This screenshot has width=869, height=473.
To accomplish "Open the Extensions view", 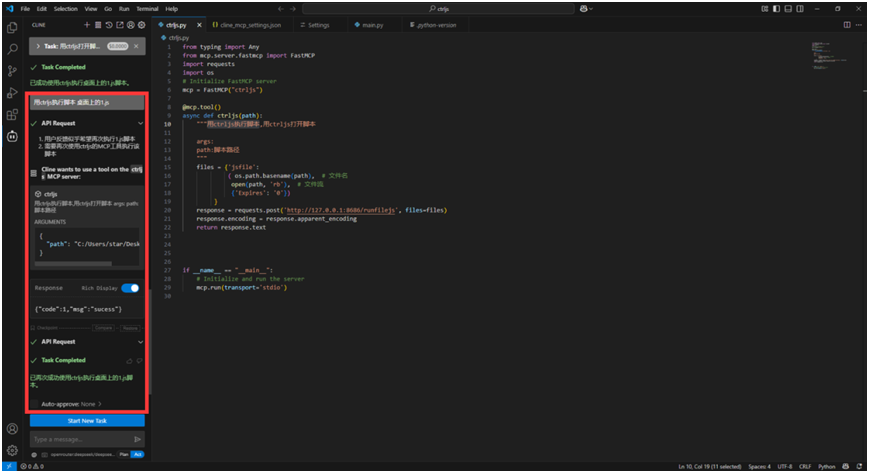I will [x=12, y=115].
